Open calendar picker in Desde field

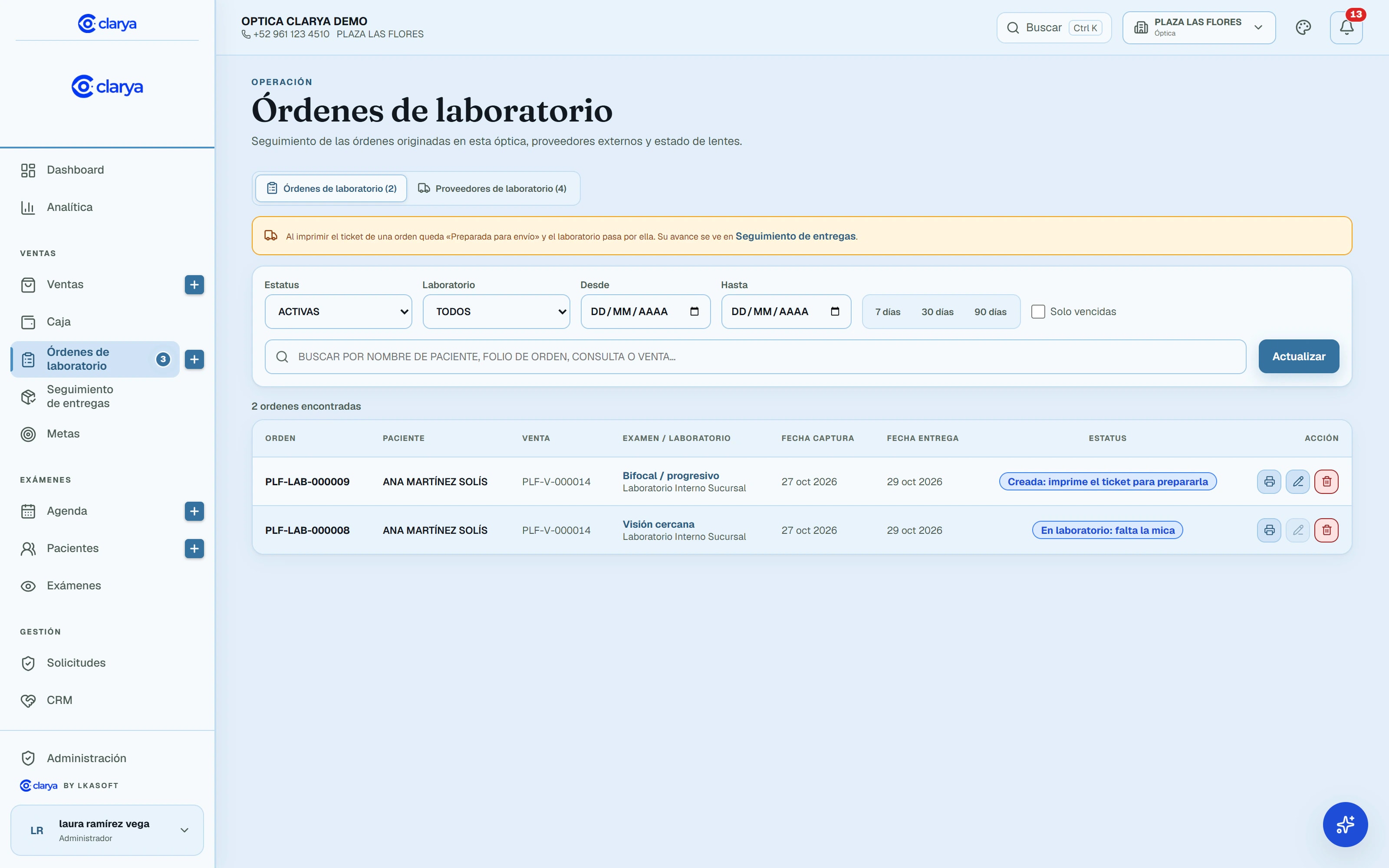click(694, 311)
